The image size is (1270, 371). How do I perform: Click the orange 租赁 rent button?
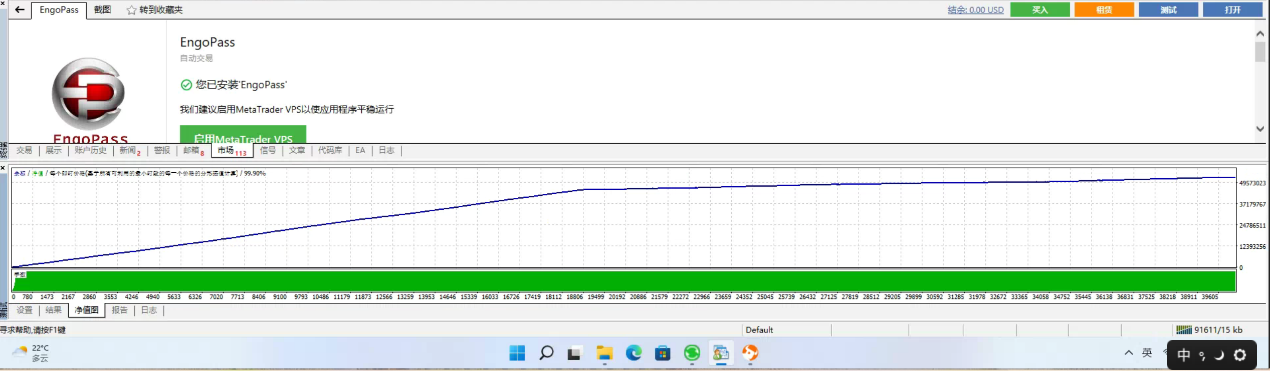coord(1104,10)
